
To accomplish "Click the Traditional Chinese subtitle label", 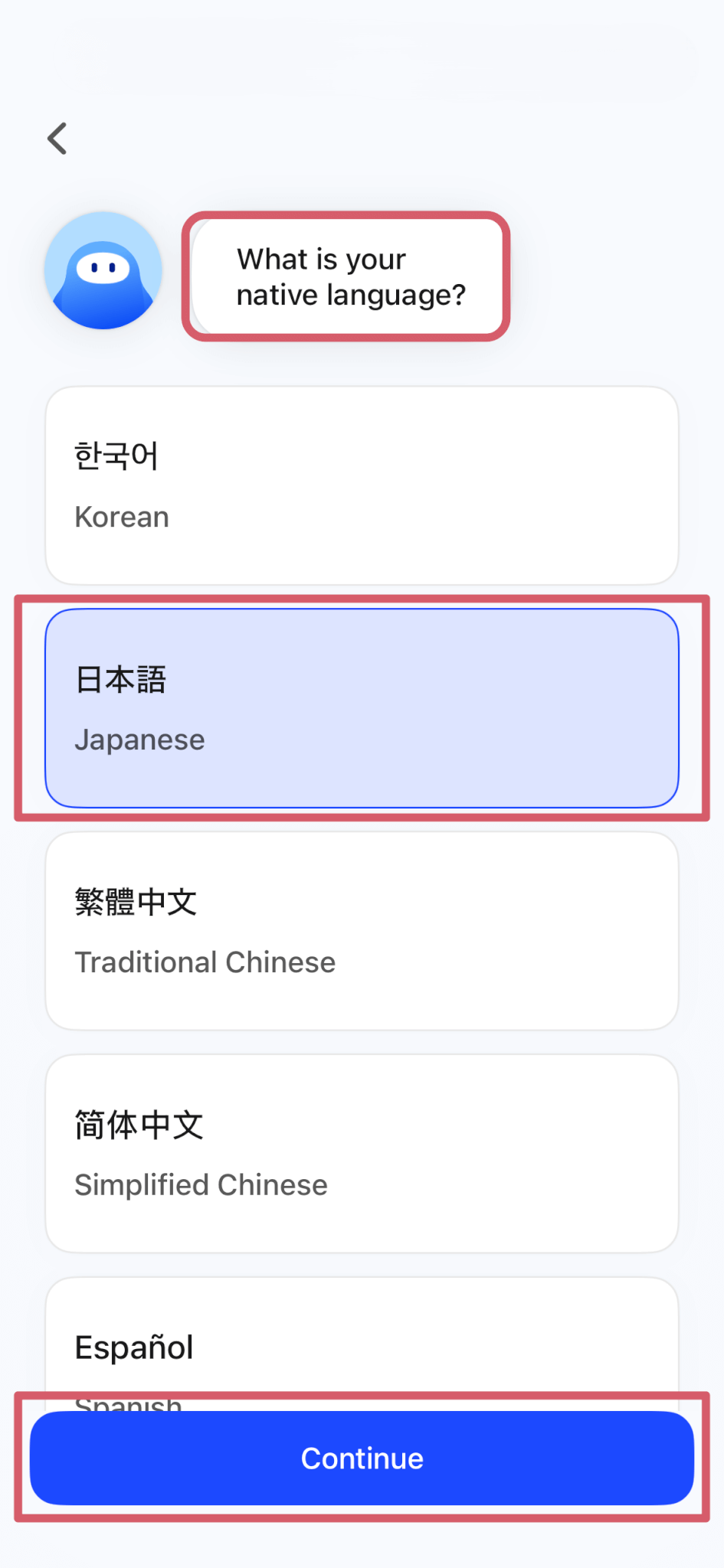I will click(x=205, y=962).
